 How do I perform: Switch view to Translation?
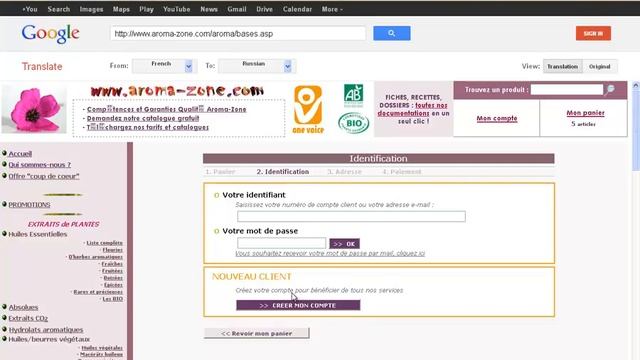point(562,66)
